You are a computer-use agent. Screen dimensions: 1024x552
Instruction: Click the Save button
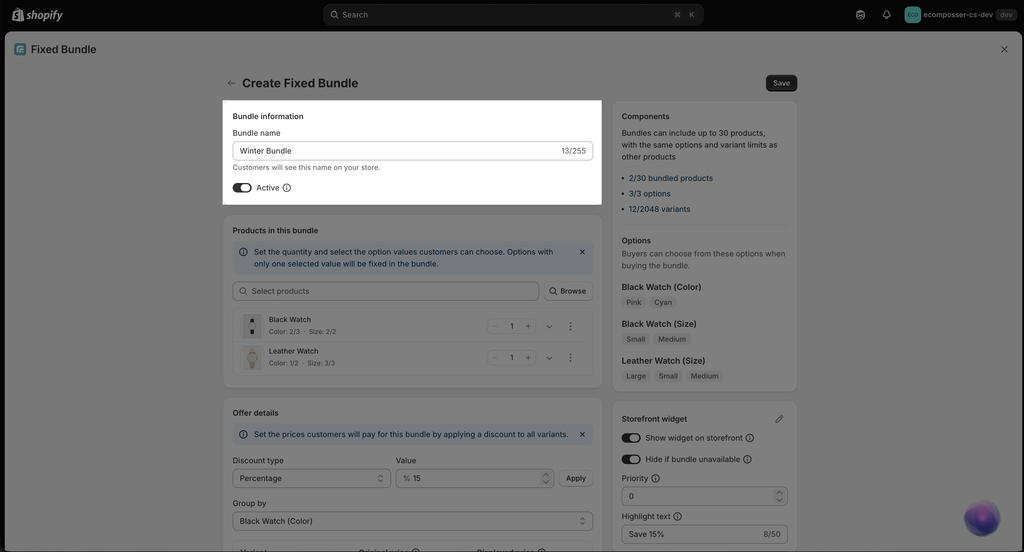[781, 83]
